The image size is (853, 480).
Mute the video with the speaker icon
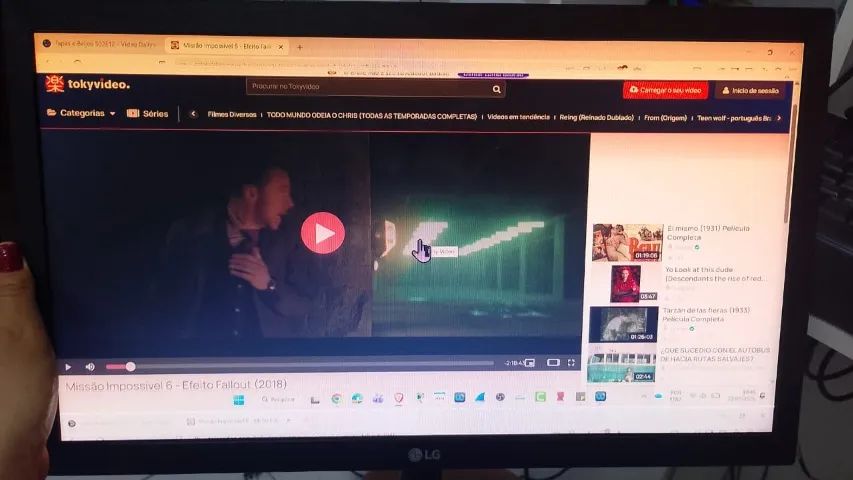[x=90, y=367]
